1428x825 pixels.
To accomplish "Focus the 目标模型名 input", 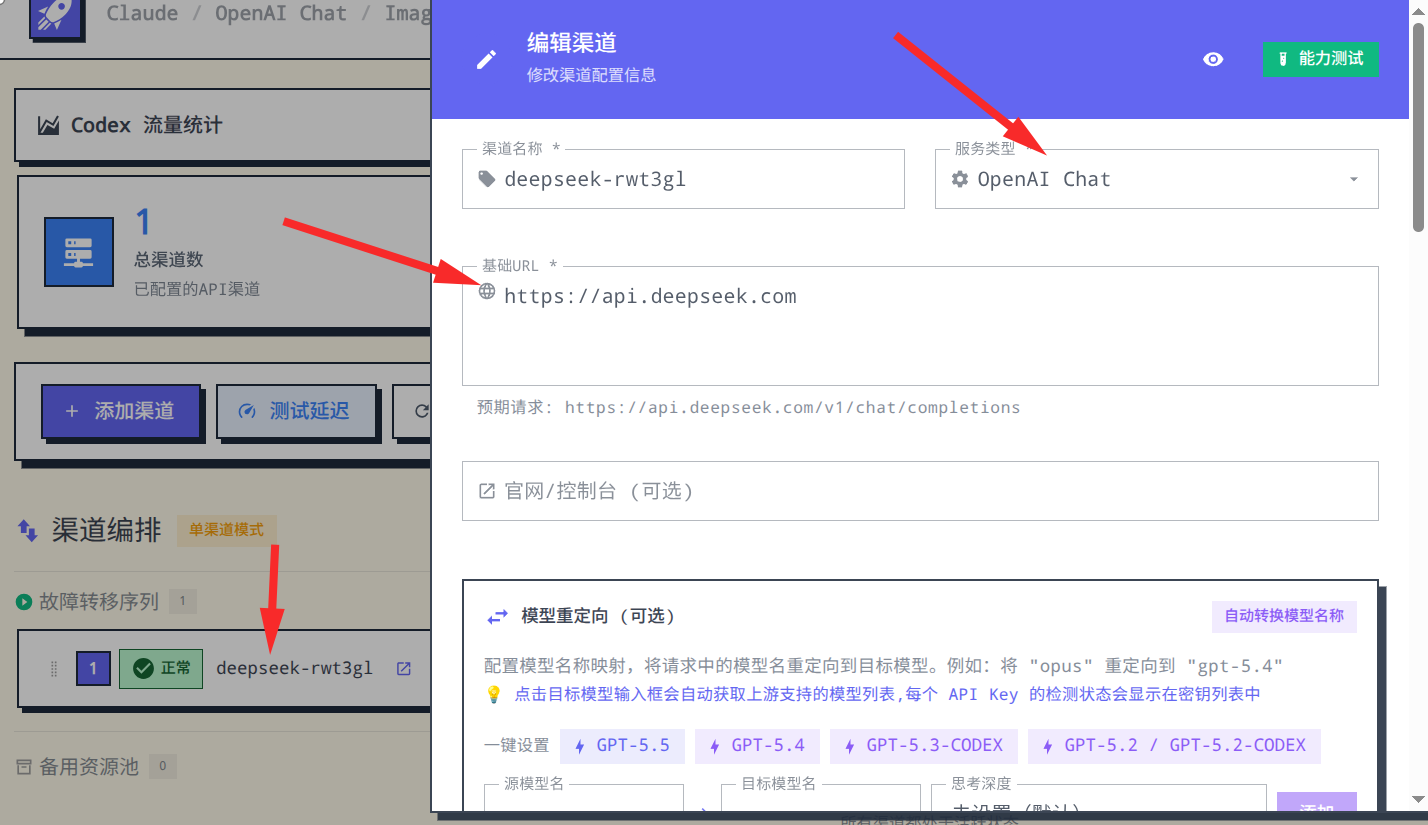I will point(821,800).
